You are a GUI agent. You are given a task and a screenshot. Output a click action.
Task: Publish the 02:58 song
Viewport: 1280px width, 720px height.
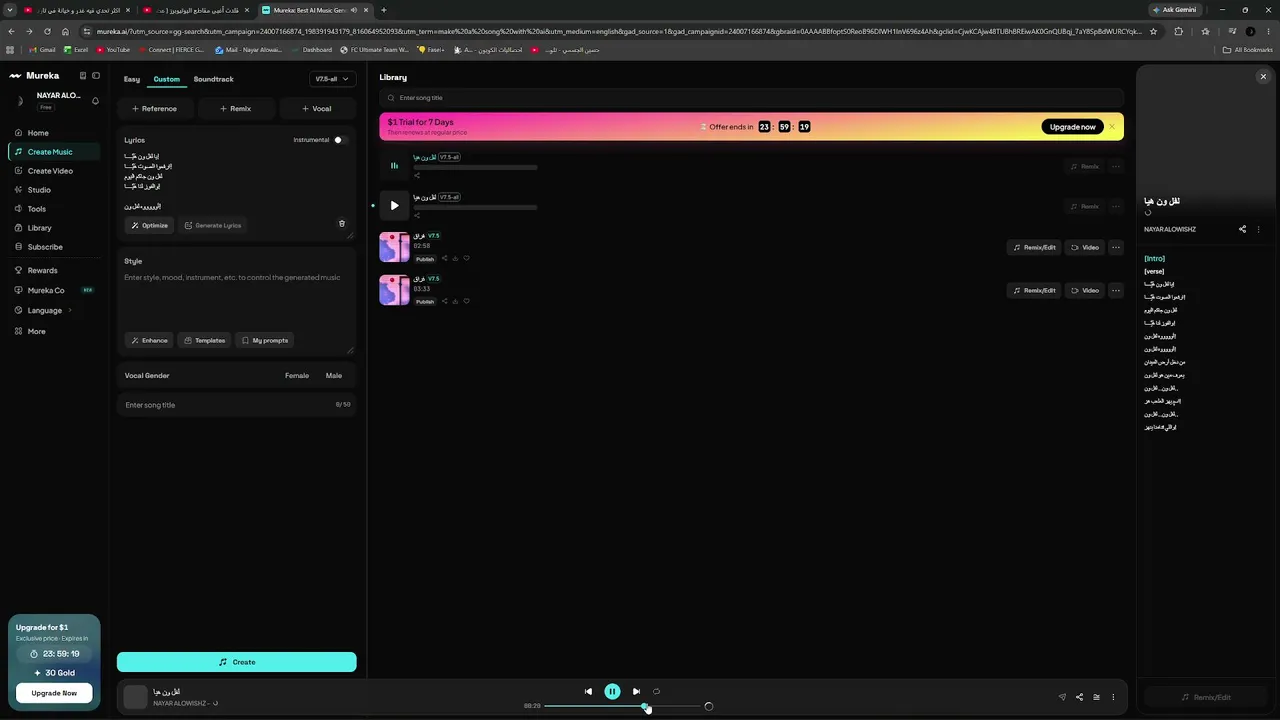click(425, 259)
